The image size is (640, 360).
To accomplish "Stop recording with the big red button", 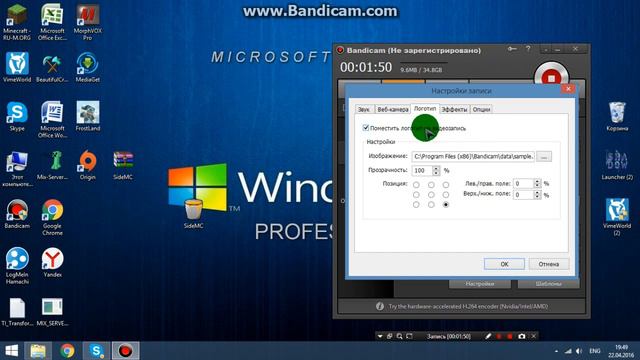I will point(551,78).
